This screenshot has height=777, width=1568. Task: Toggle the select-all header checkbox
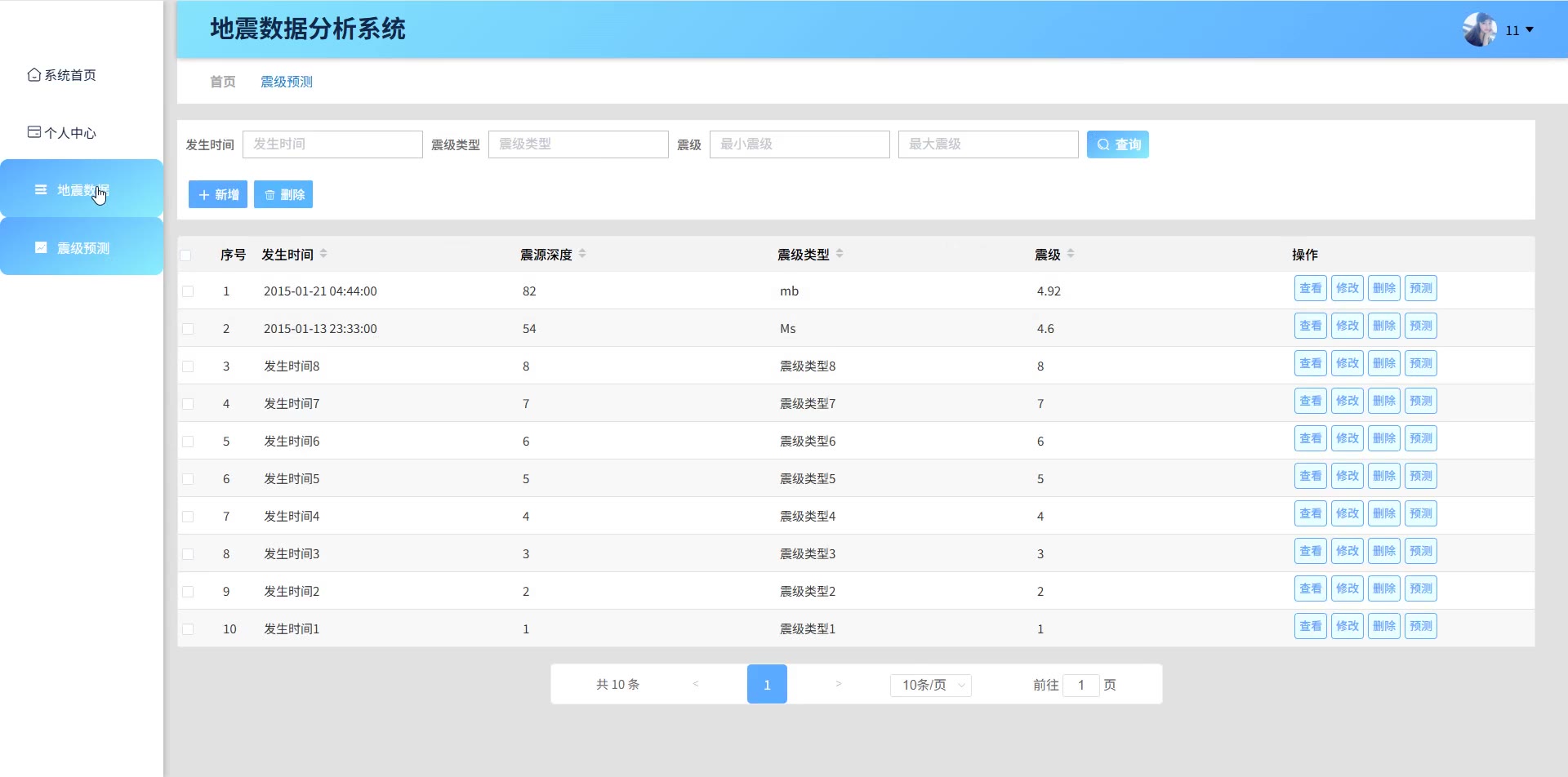(x=186, y=255)
